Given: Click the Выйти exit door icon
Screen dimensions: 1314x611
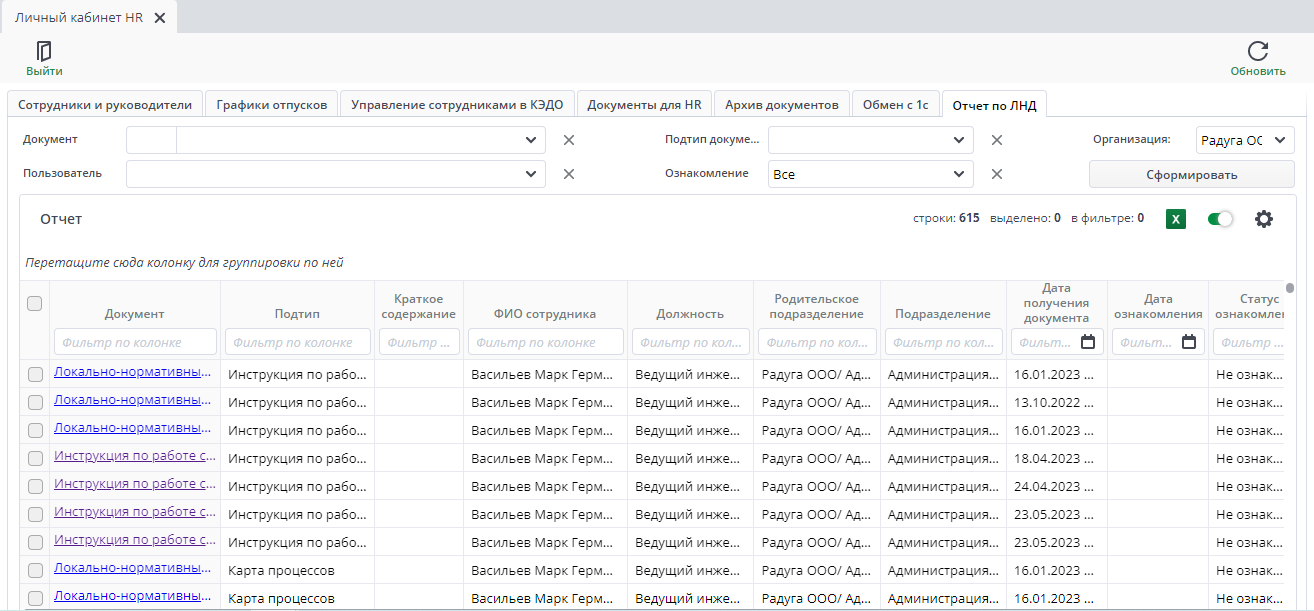Looking at the screenshot, I should tap(44, 52).
